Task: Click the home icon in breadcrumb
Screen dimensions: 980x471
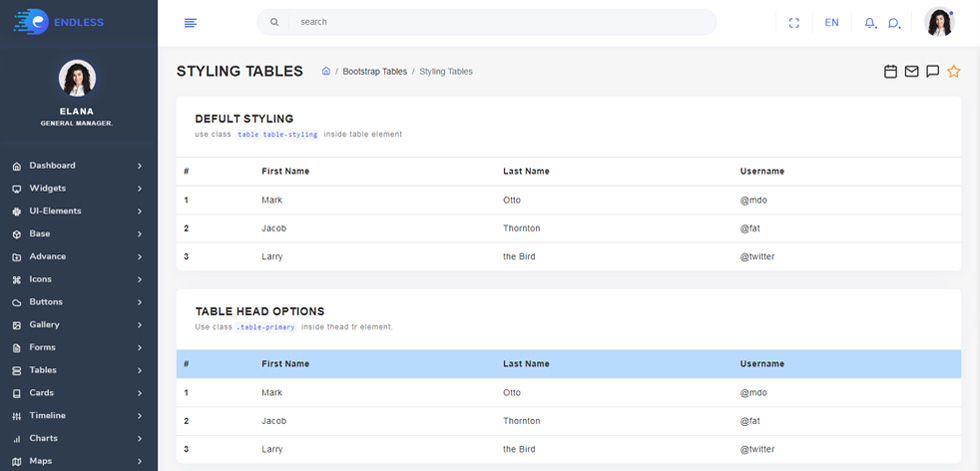Action: pyautogui.click(x=326, y=71)
